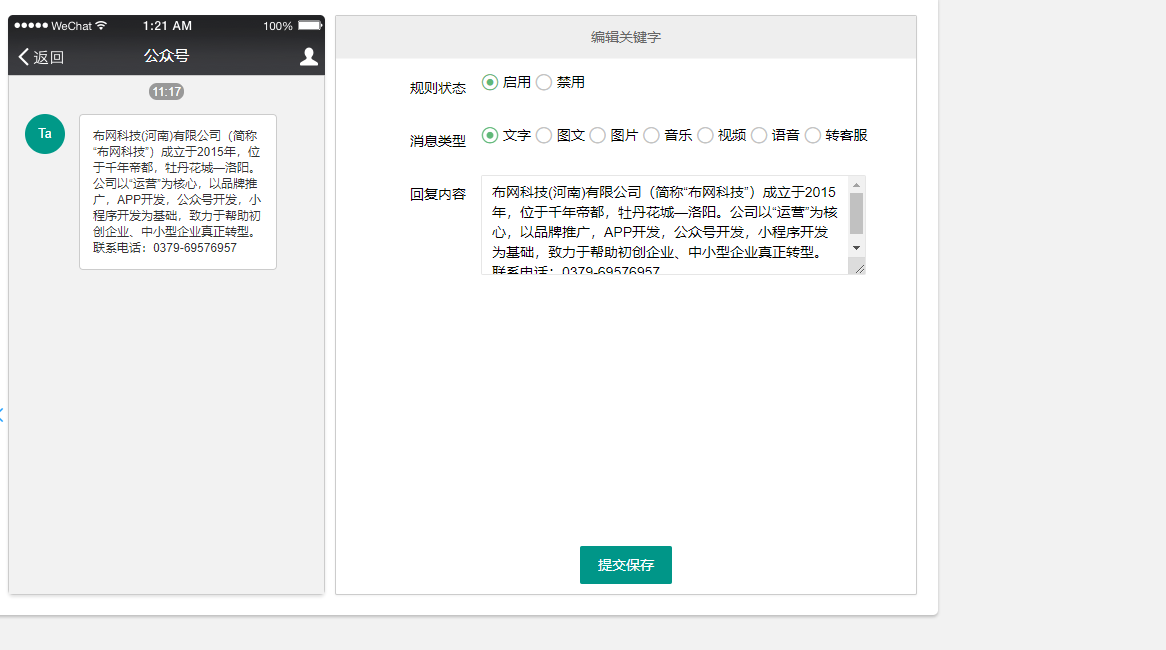Screen dimensions: 1166x650
Task: Choose 转客服 message type
Action: click(x=813, y=135)
